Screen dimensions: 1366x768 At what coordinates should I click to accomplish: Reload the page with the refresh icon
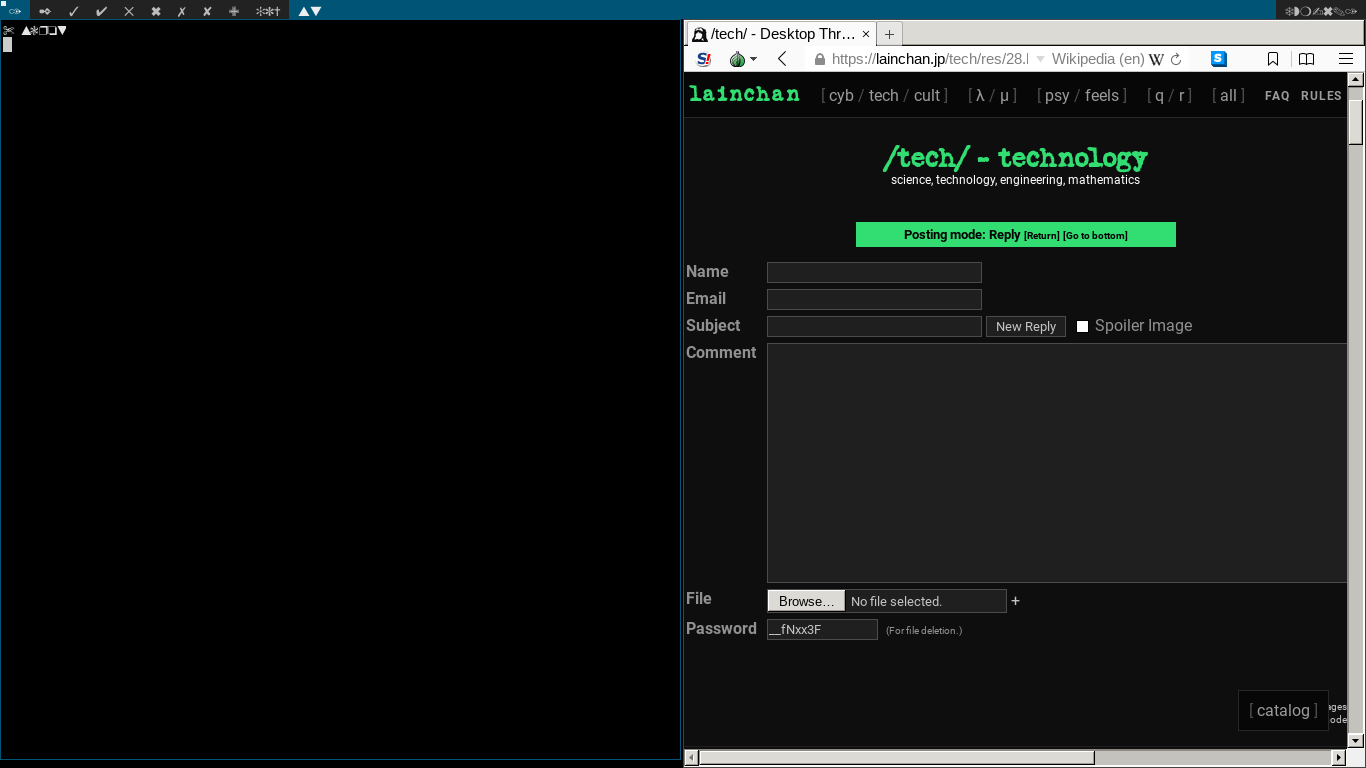1176,59
